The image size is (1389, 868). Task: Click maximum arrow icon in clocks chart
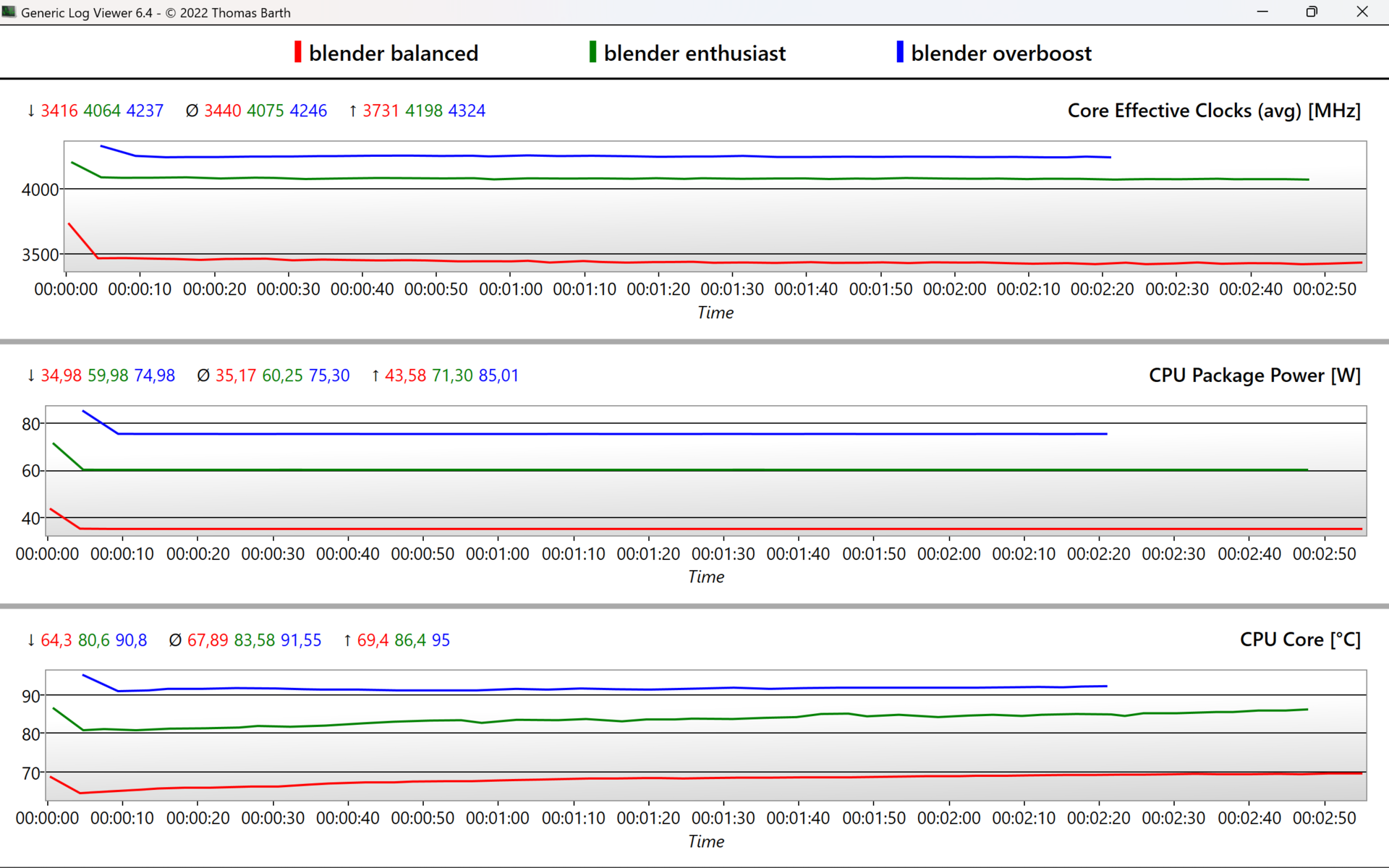(353, 111)
